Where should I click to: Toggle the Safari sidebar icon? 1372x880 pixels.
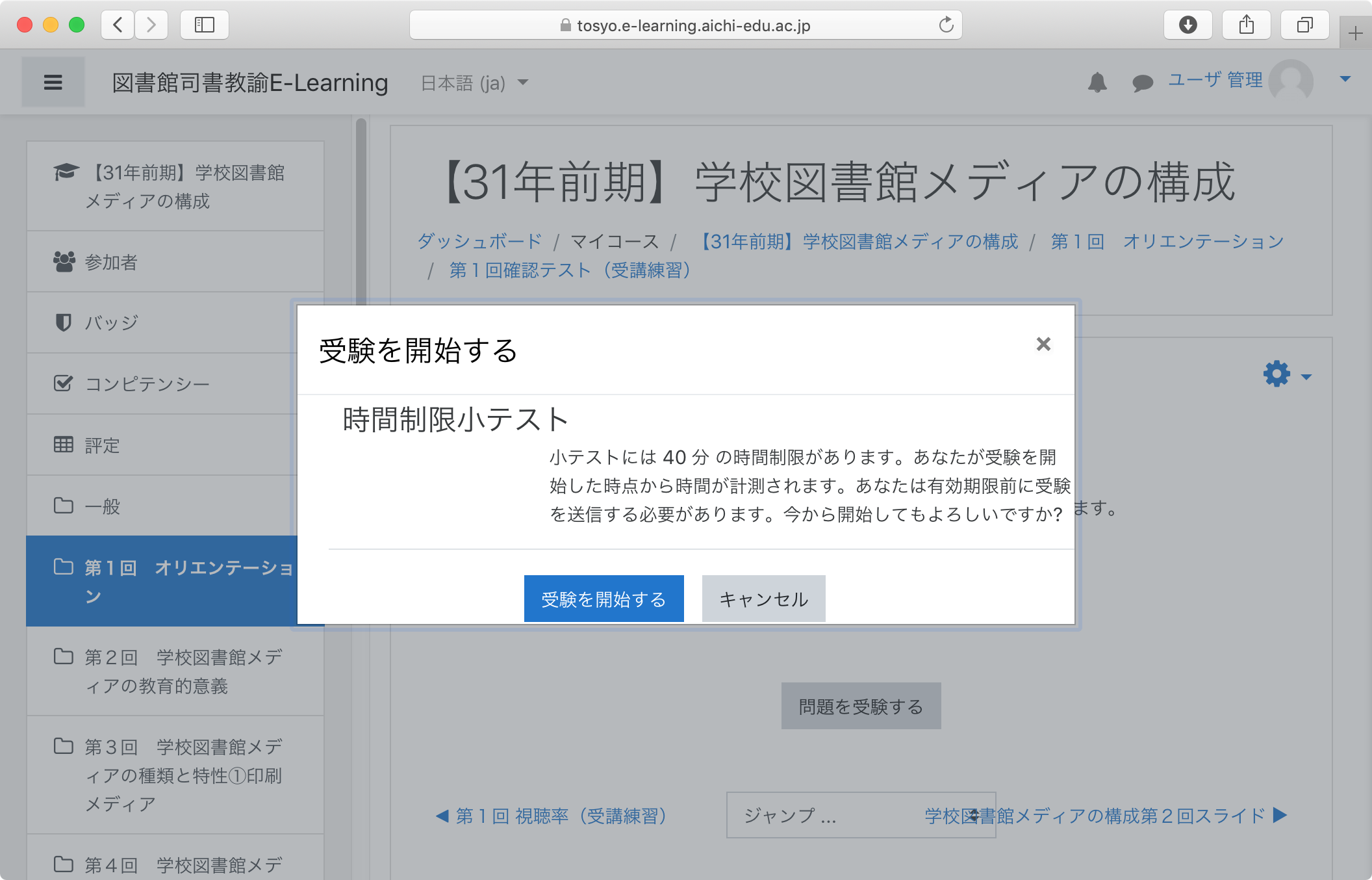click(205, 25)
